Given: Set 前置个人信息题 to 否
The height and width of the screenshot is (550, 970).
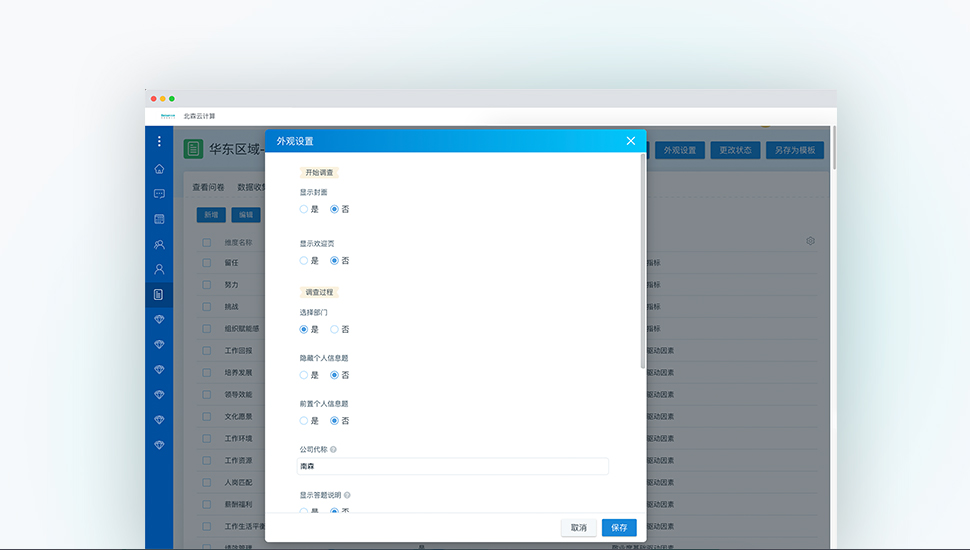Looking at the screenshot, I should [335, 421].
